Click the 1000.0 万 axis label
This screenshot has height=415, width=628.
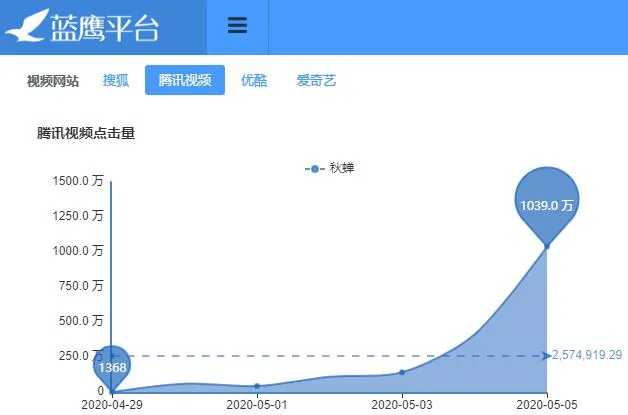(x=78, y=251)
